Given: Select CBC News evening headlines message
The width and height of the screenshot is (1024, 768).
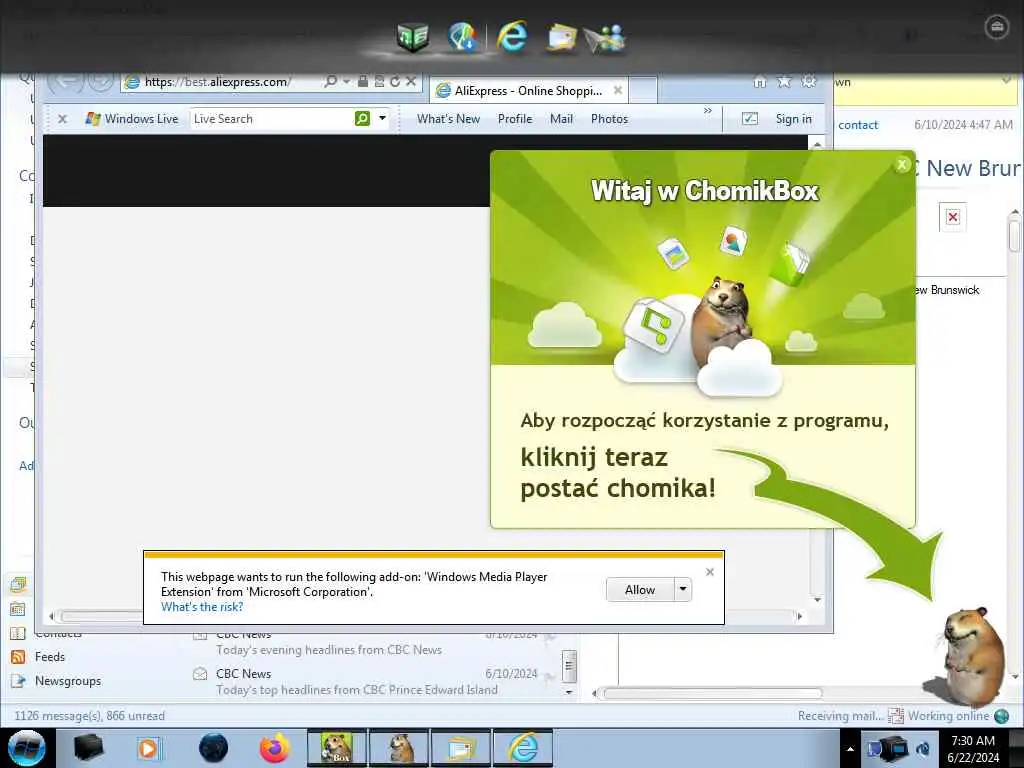Looking at the screenshot, I should tap(376, 642).
